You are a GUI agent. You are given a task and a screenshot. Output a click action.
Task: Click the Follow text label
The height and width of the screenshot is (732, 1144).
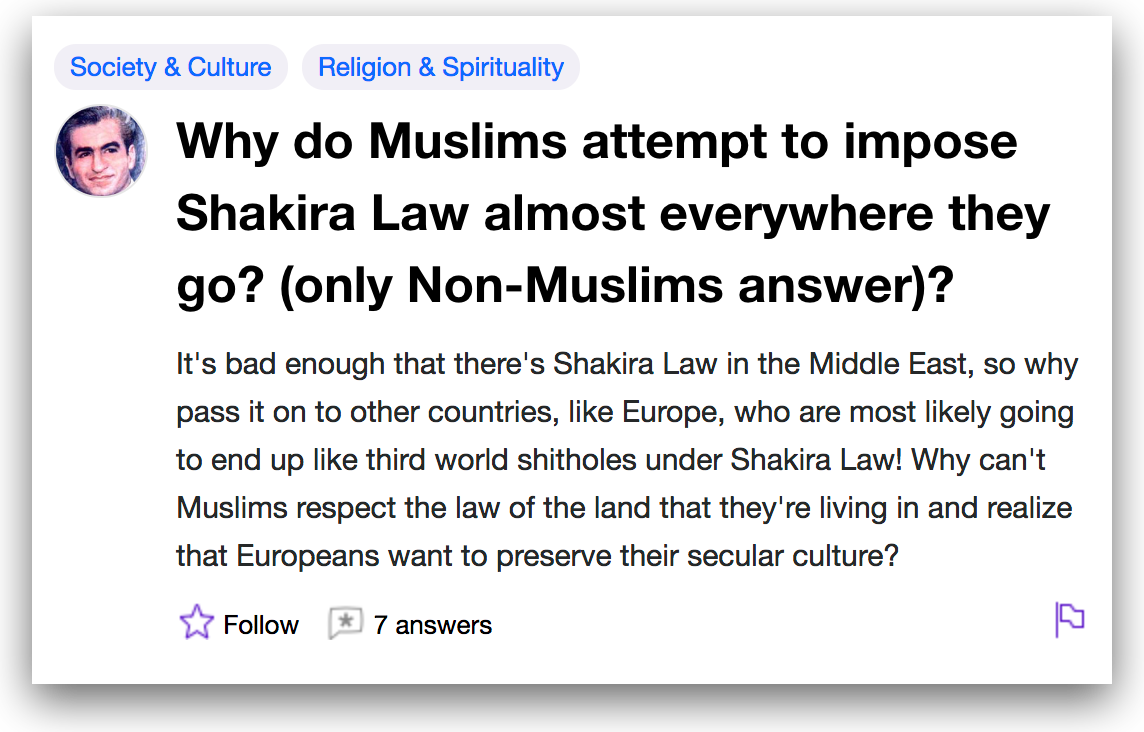[x=260, y=625]
